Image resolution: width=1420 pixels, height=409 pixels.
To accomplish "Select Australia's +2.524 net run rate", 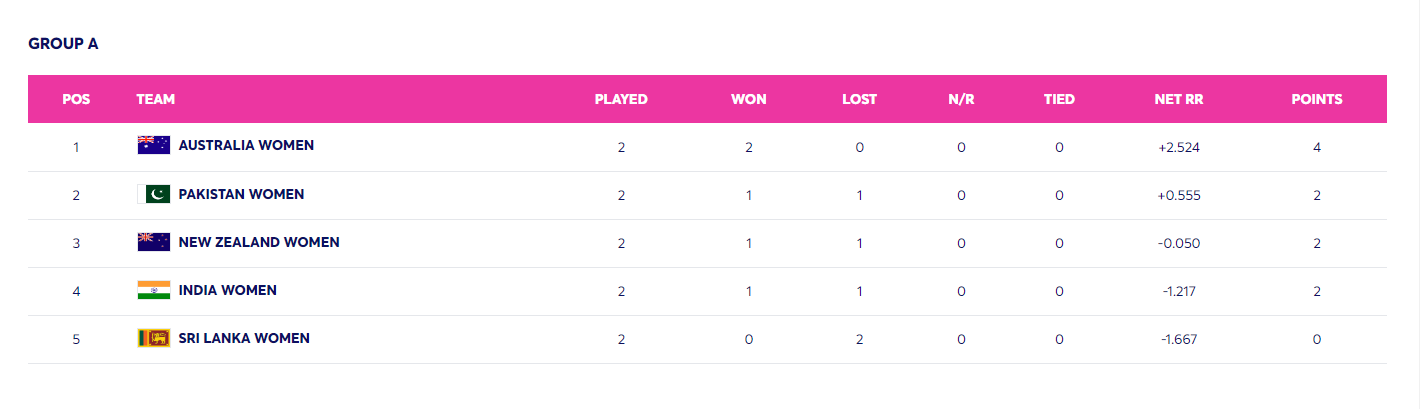I will (x=1179, y=147).
